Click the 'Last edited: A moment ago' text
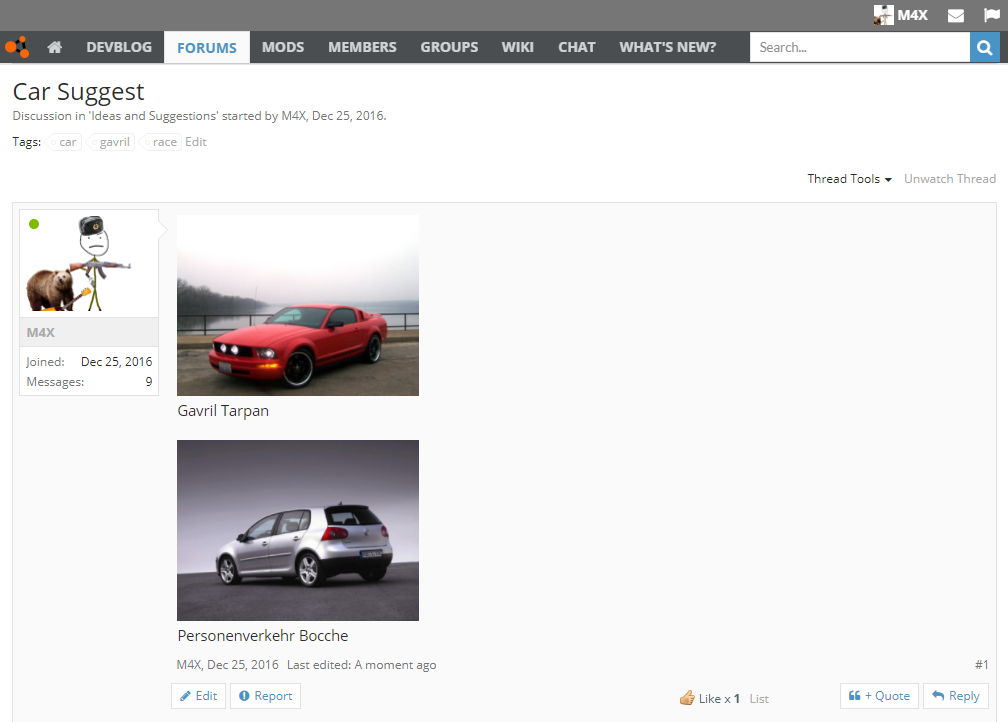Image resolution: width=1008 pixels, height=722 pixels. [x=361, y=665]
